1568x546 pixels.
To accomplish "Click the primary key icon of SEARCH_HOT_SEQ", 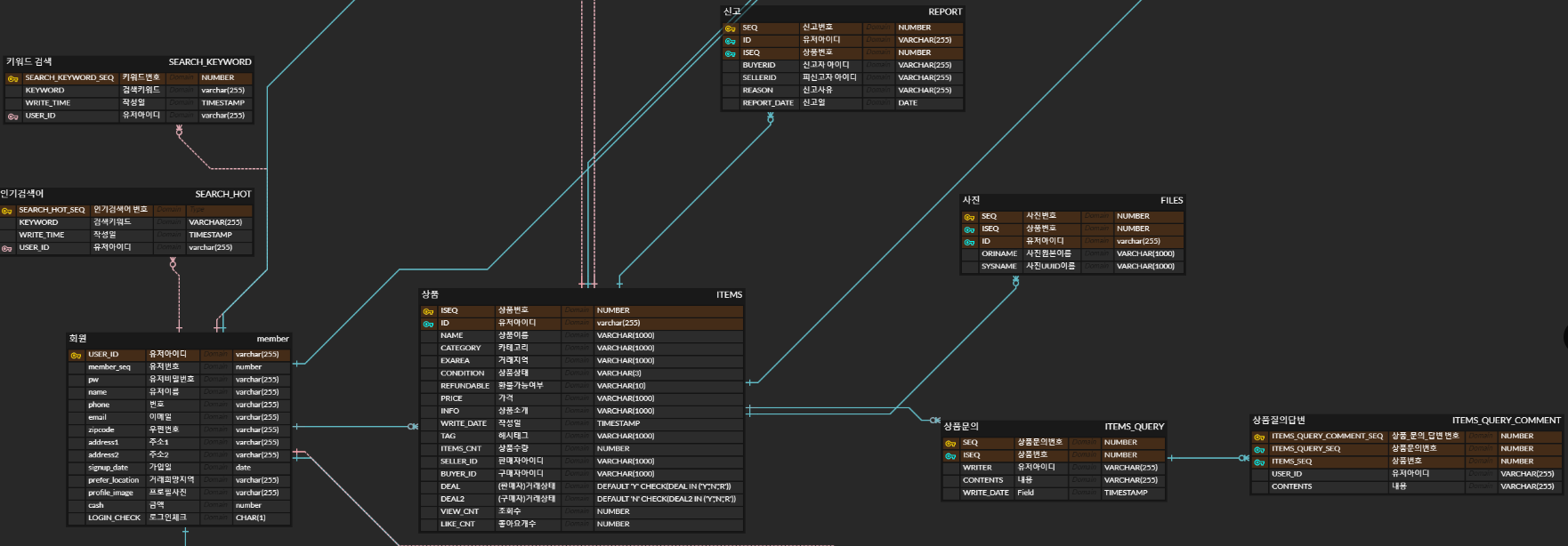I will [x=6, y=211].
